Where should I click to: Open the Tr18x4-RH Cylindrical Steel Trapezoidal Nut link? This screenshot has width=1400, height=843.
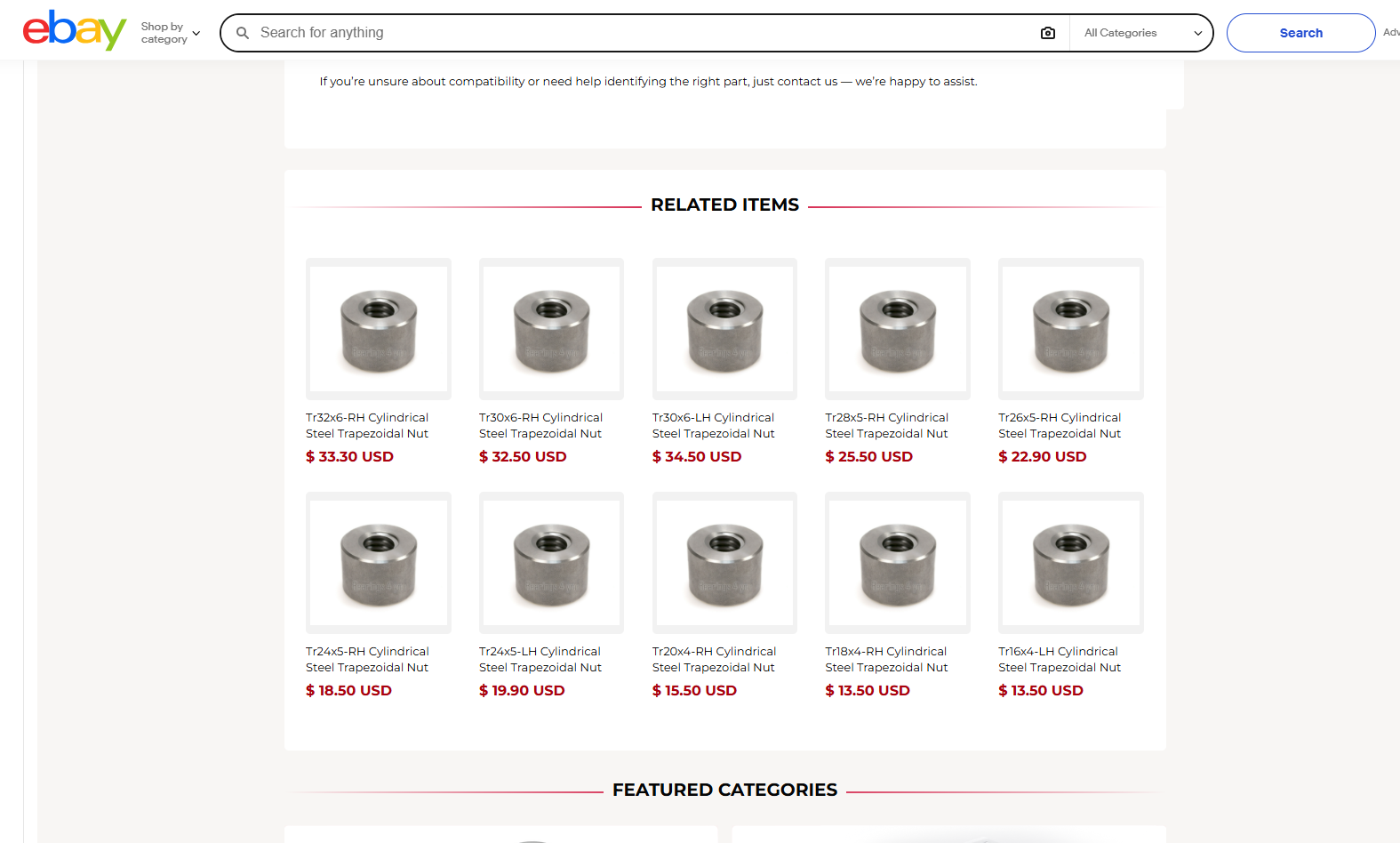[x=886, y=659]
